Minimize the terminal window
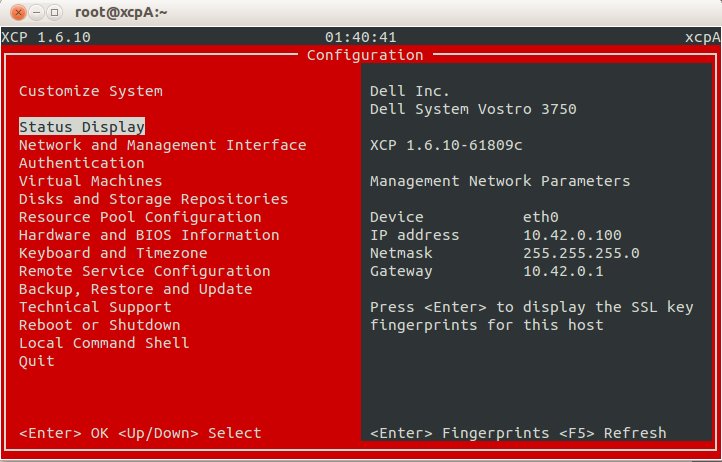Screen dimensions: 722x462 (36, 12)
